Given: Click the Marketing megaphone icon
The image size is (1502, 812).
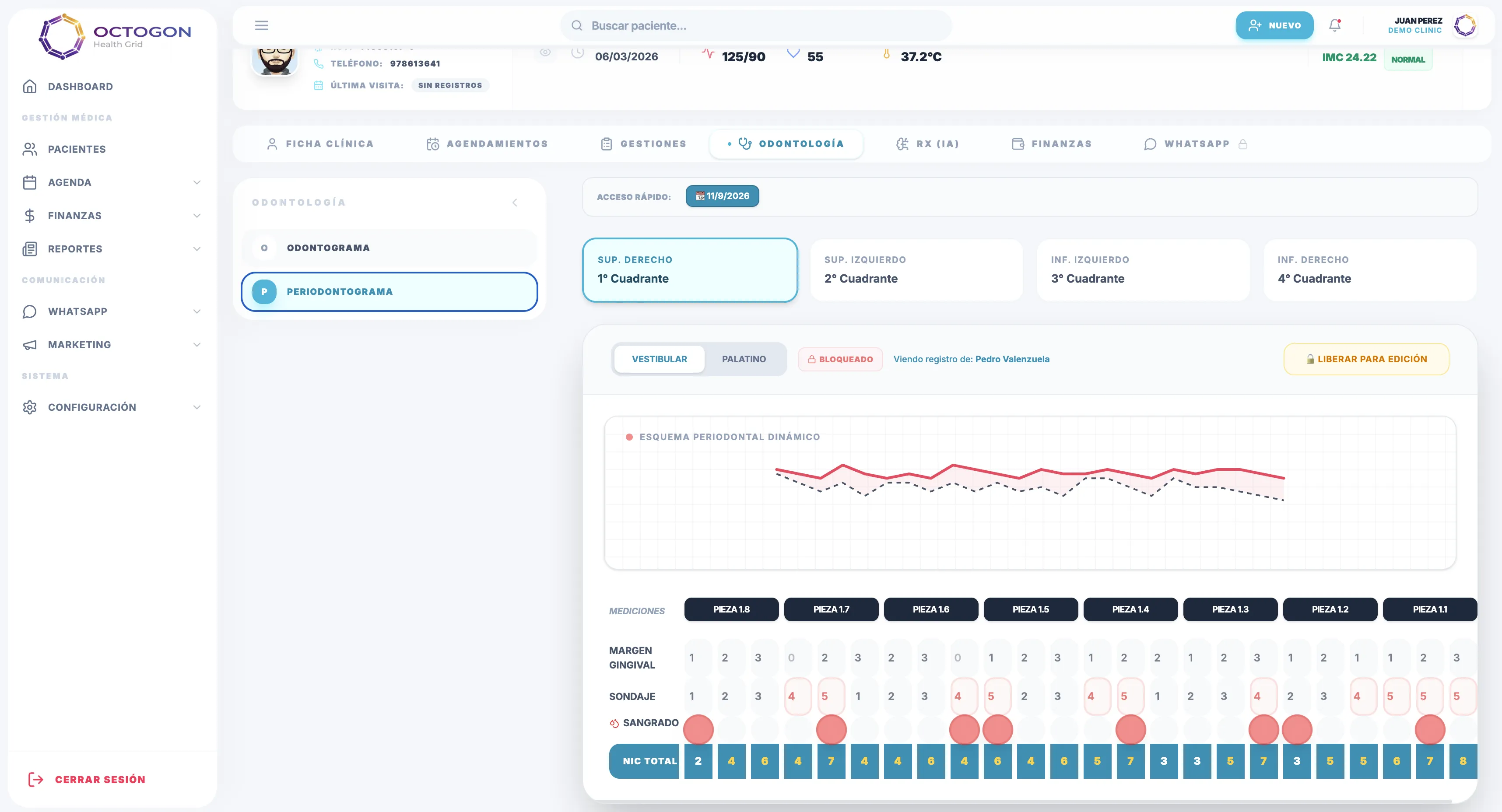Looking at the screenshot, I should [x=30, y=344].
